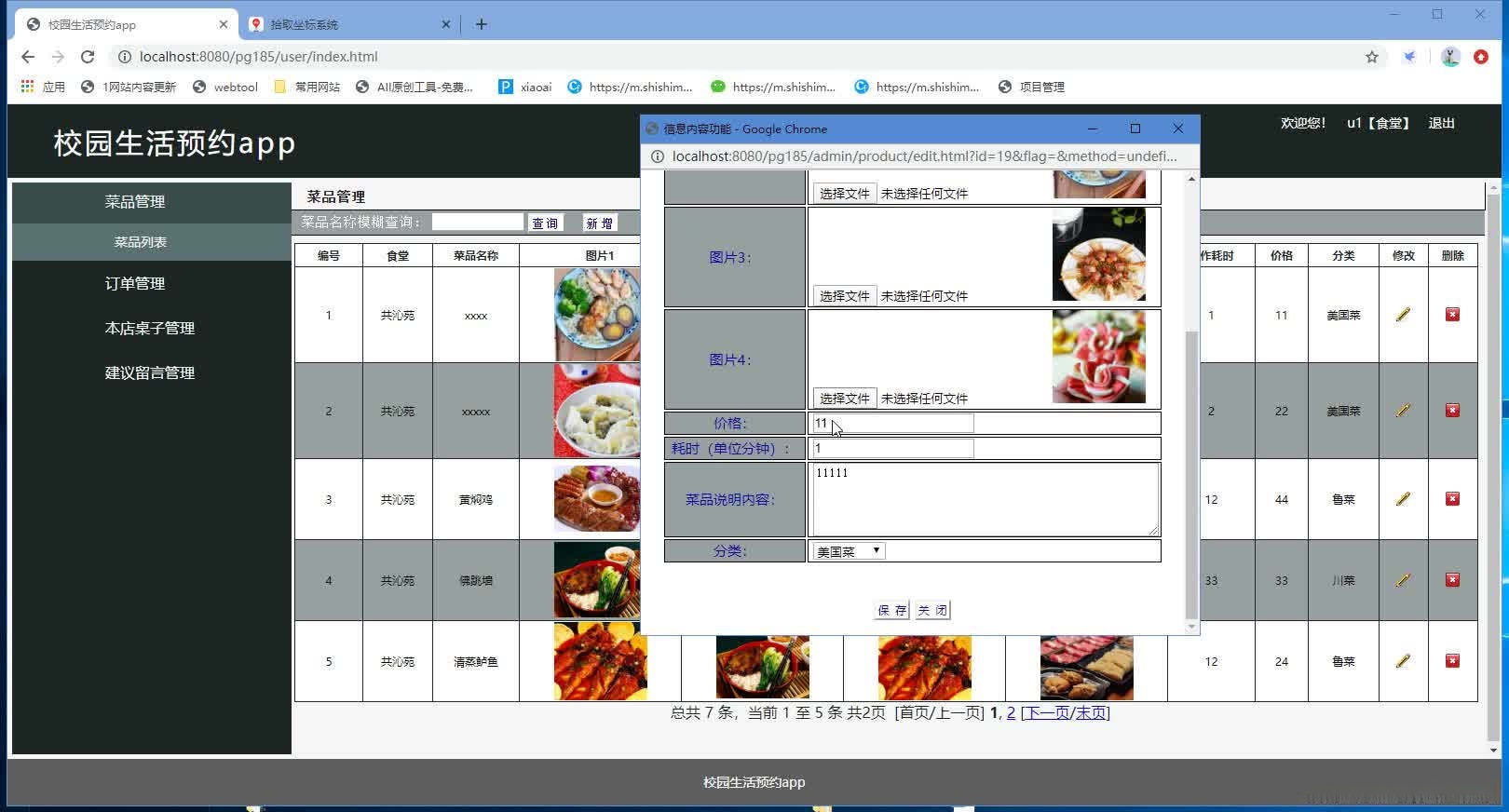1509x812 pixels.
Task: Choose file for 图片4
Action: 845,398
